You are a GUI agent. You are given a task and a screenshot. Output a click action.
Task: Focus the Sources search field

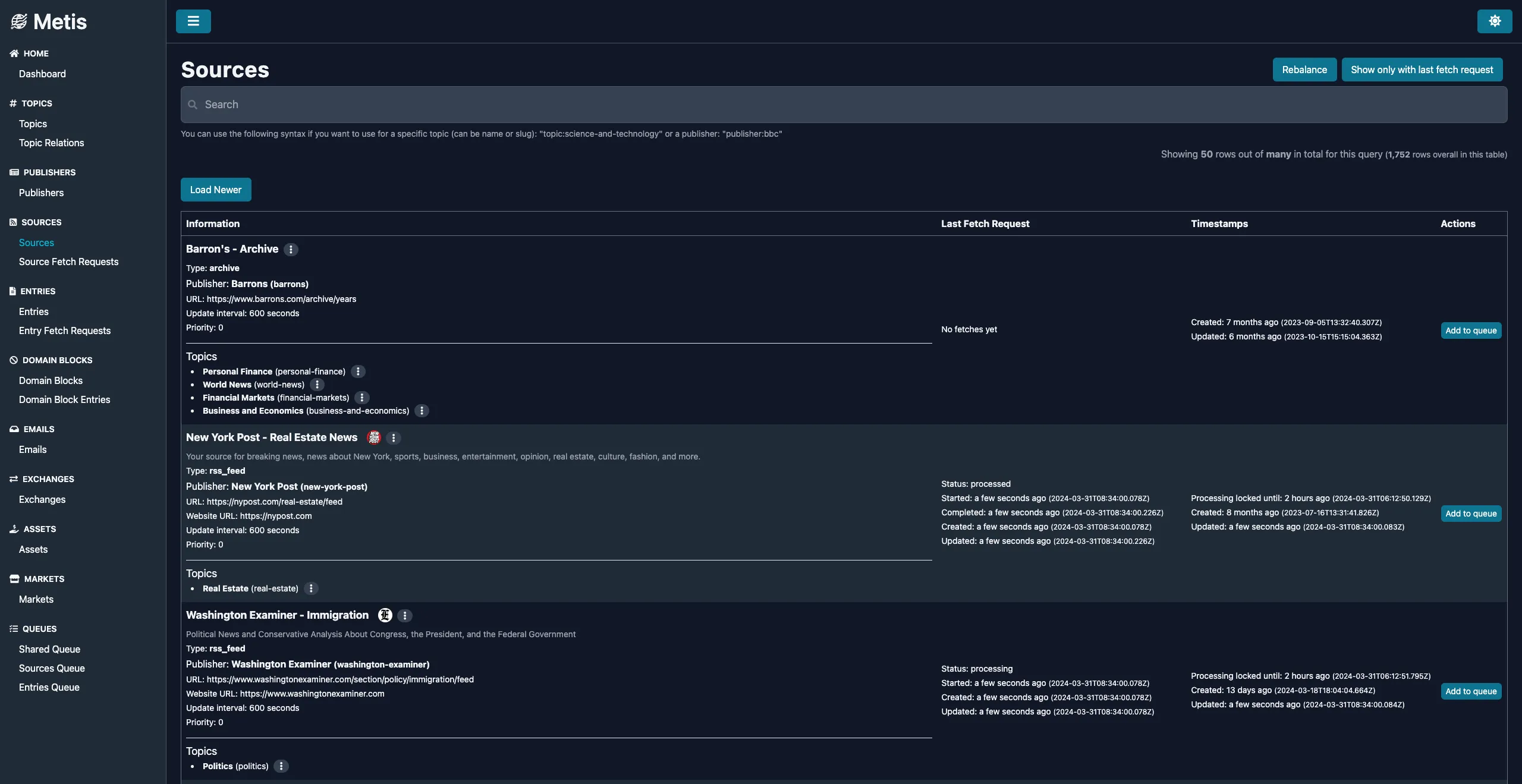point(844,105)
